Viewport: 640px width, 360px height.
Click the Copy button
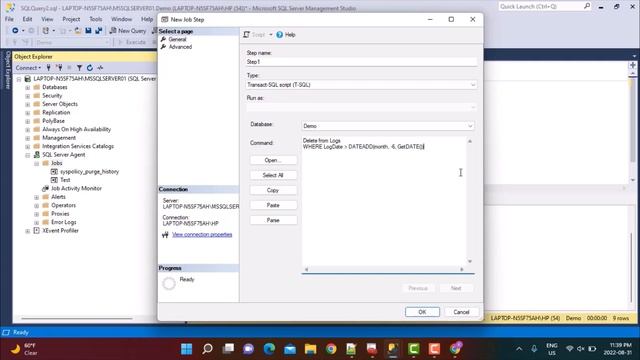(x=273, y=190)
